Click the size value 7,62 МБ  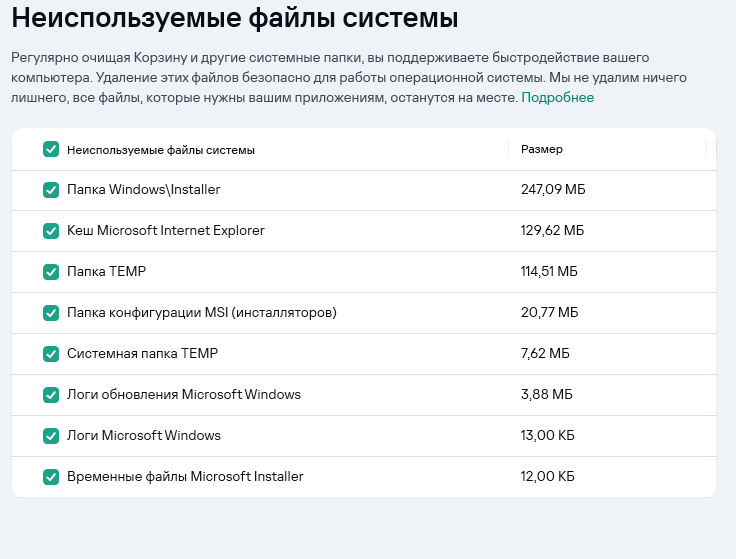click(x=545, y=353)
